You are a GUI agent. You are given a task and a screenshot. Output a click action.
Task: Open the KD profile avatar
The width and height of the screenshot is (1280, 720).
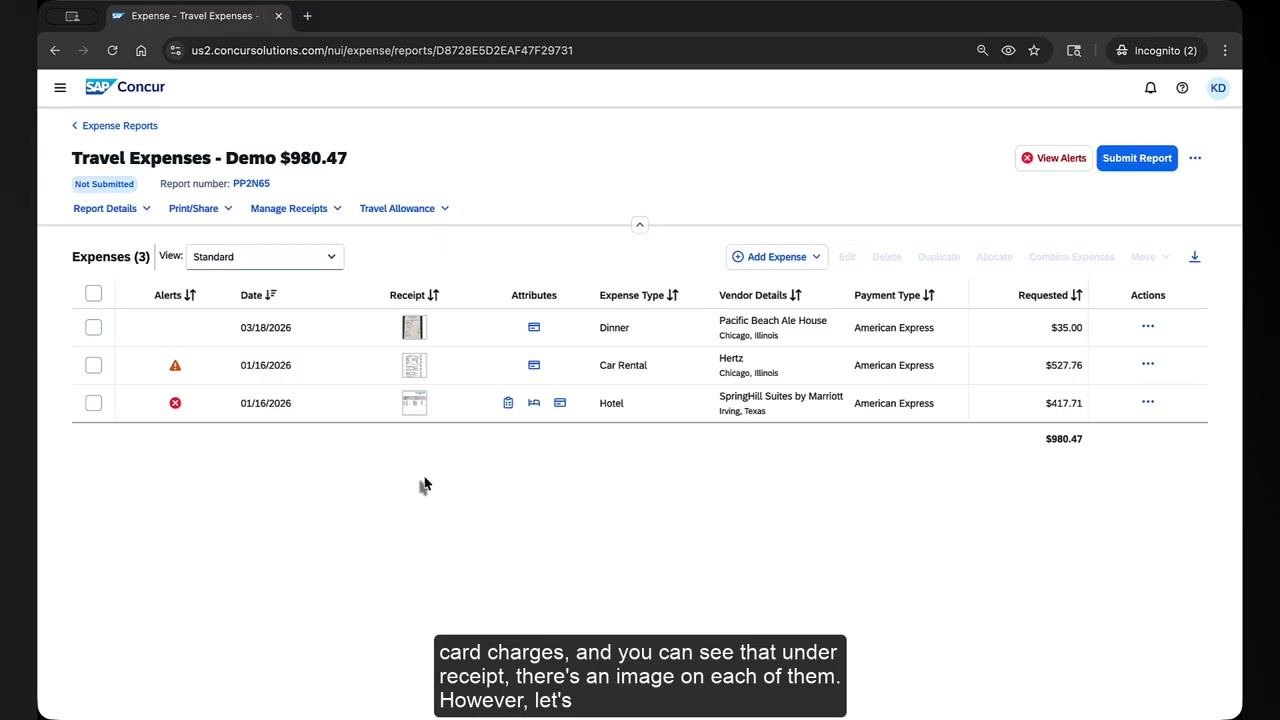(x=1218, y=88)
